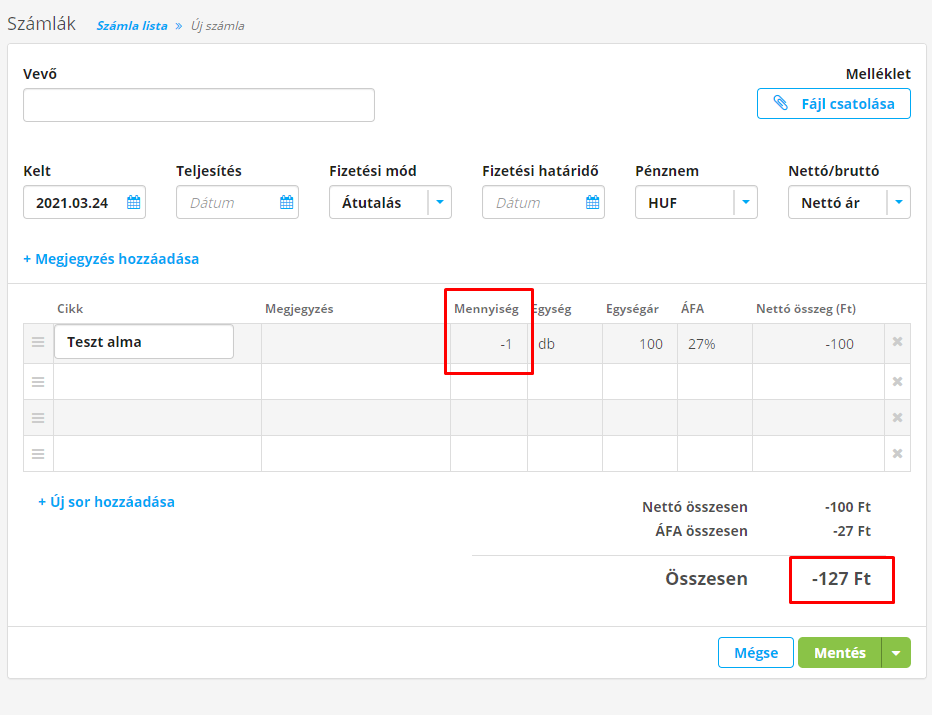Click the Fájl csatolása attach button
Screen dimensions: 932x715
(834, 104)
